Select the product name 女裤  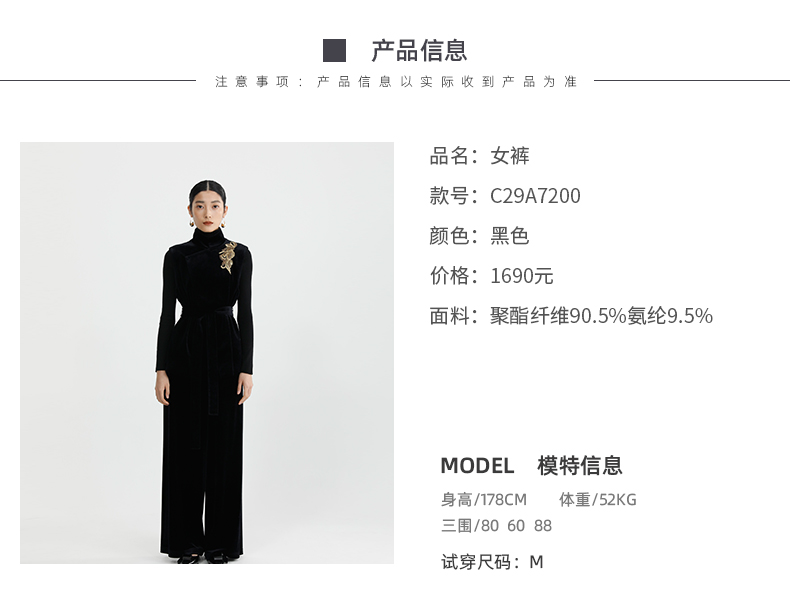click(510, 156)
